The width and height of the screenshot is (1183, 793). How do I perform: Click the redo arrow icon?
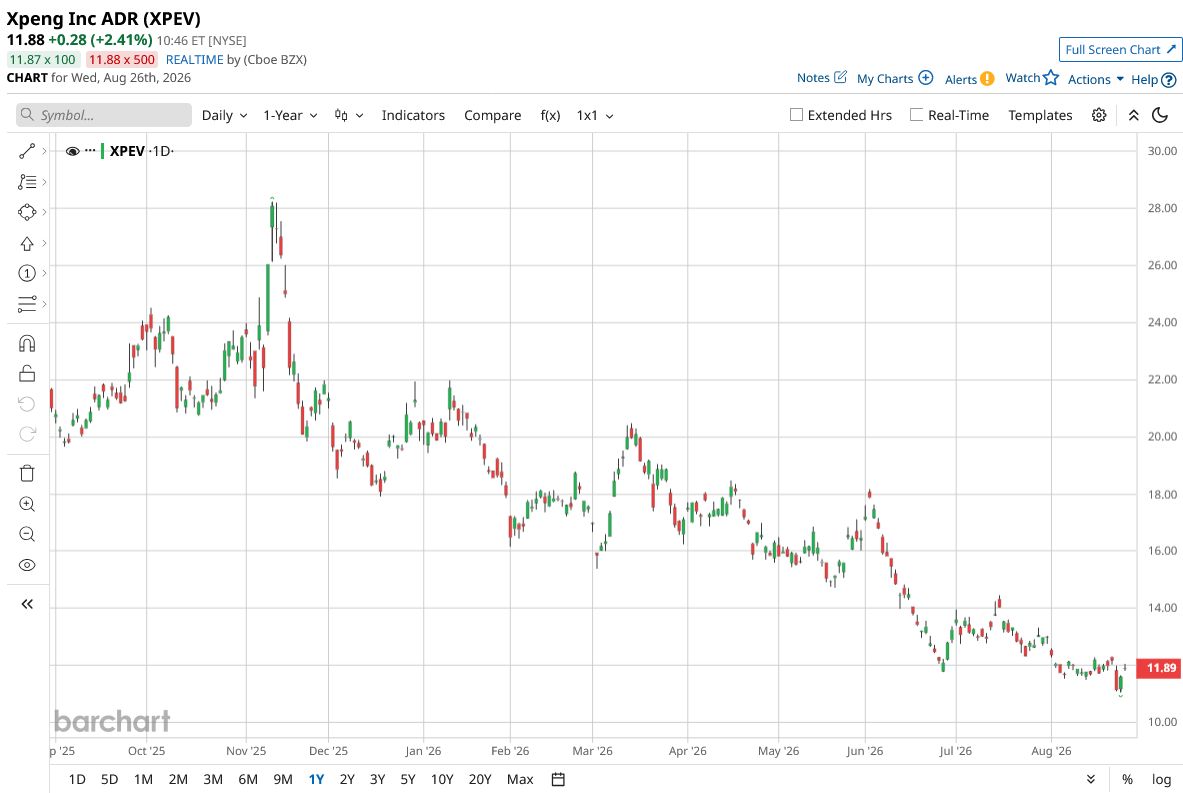[27, 434]
